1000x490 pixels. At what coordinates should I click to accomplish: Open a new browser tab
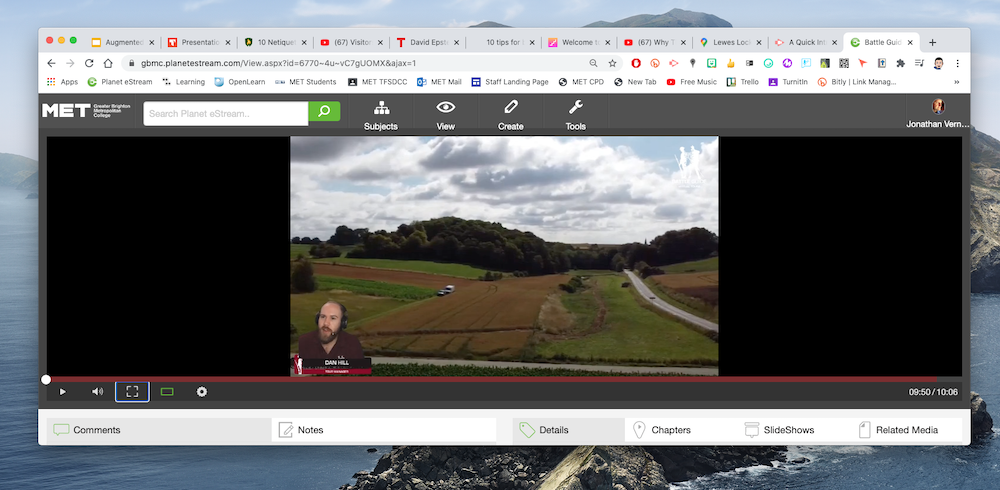(932, 42)
